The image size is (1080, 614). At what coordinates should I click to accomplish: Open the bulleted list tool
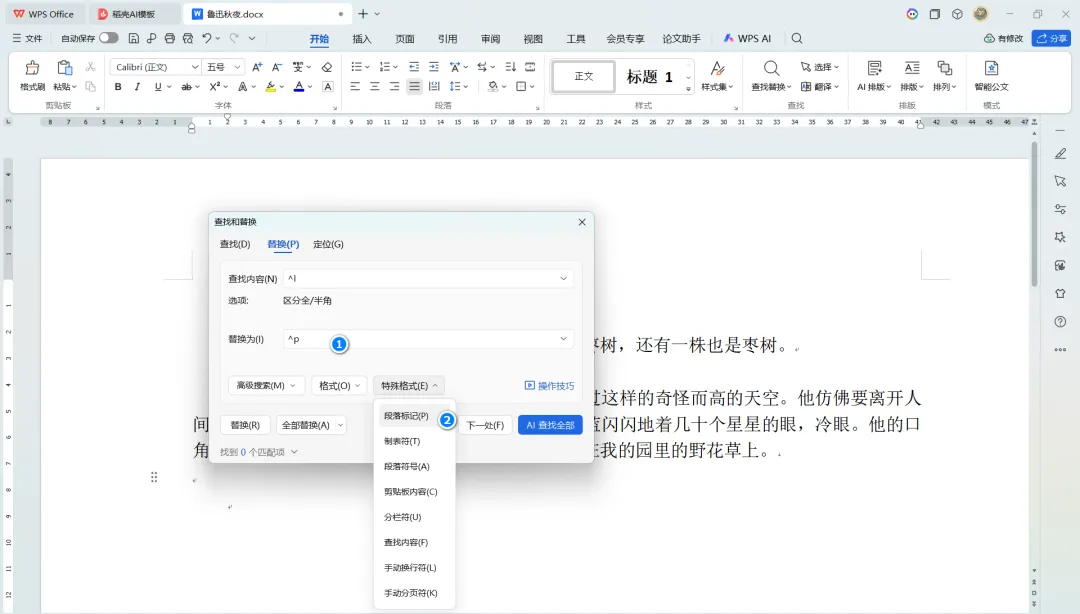pos(356,67)
